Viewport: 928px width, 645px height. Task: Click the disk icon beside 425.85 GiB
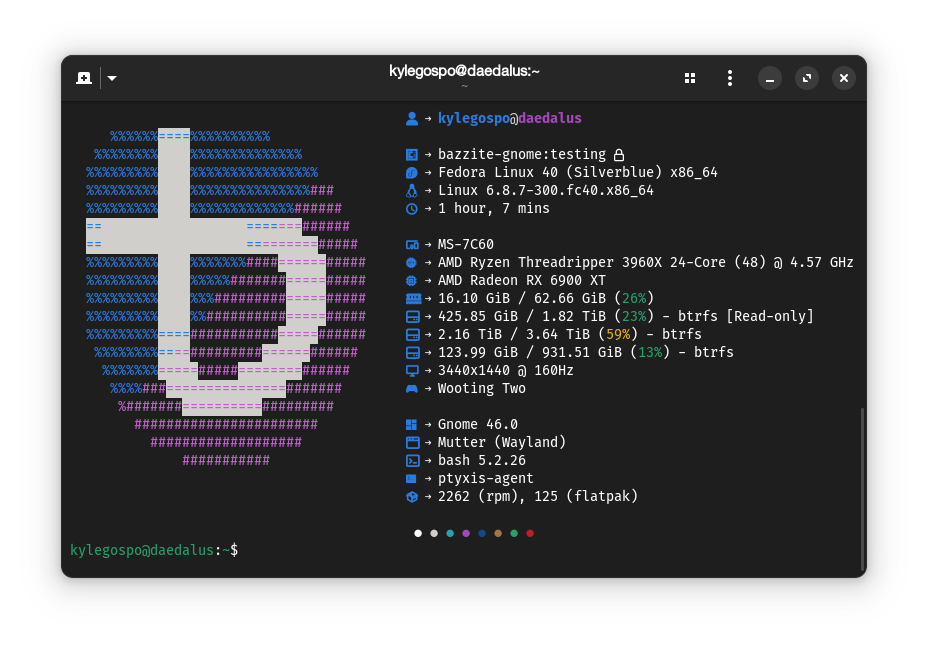(413, 317)
